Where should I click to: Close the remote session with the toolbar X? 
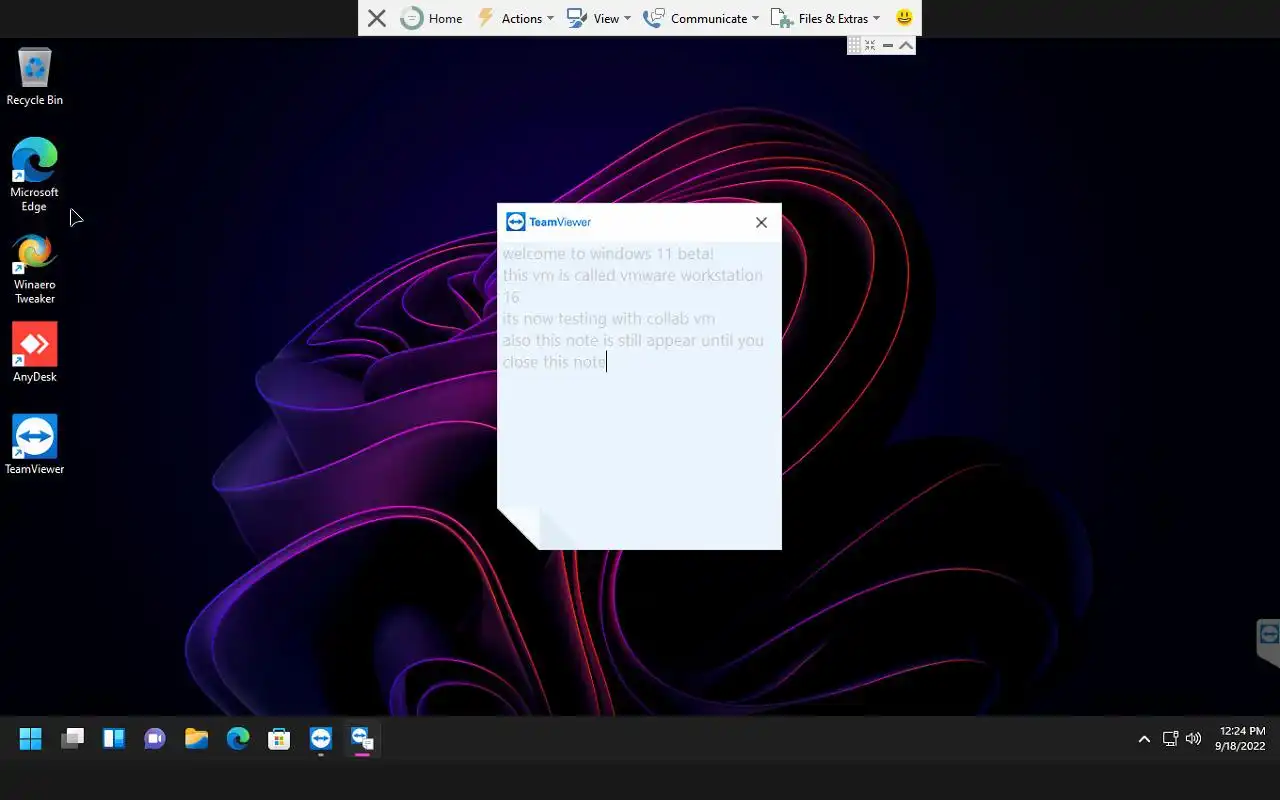(377, 18)
